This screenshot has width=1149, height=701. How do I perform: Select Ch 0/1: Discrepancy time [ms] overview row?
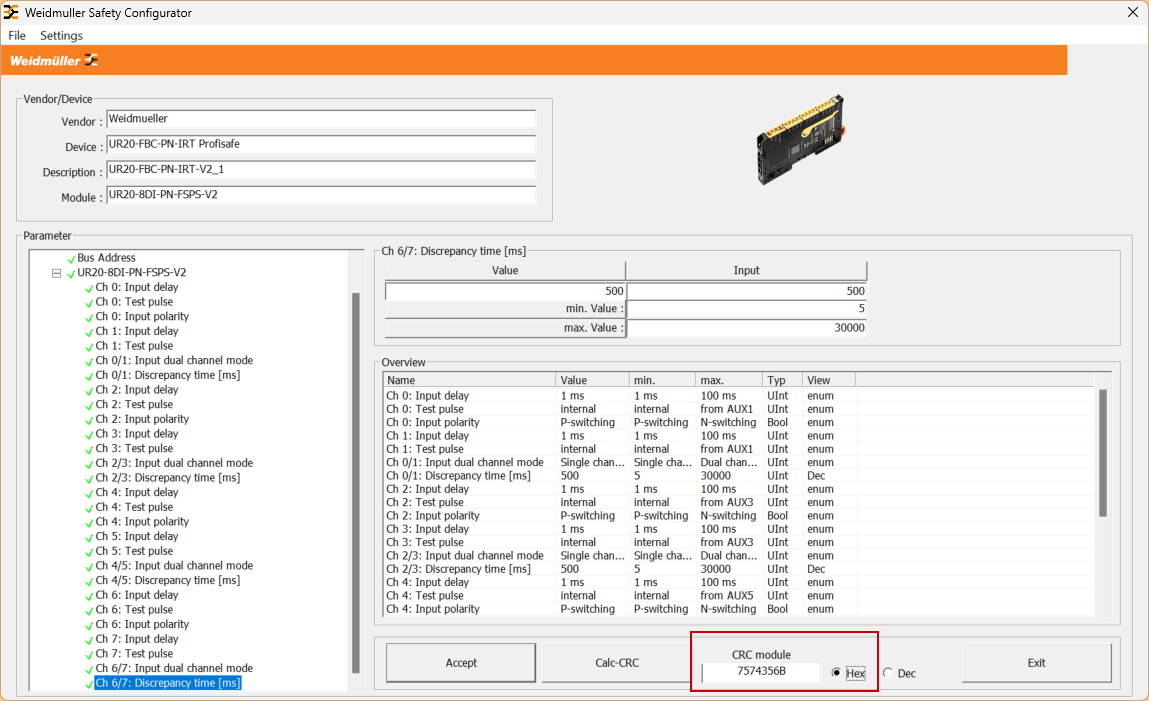pos(738,475)
